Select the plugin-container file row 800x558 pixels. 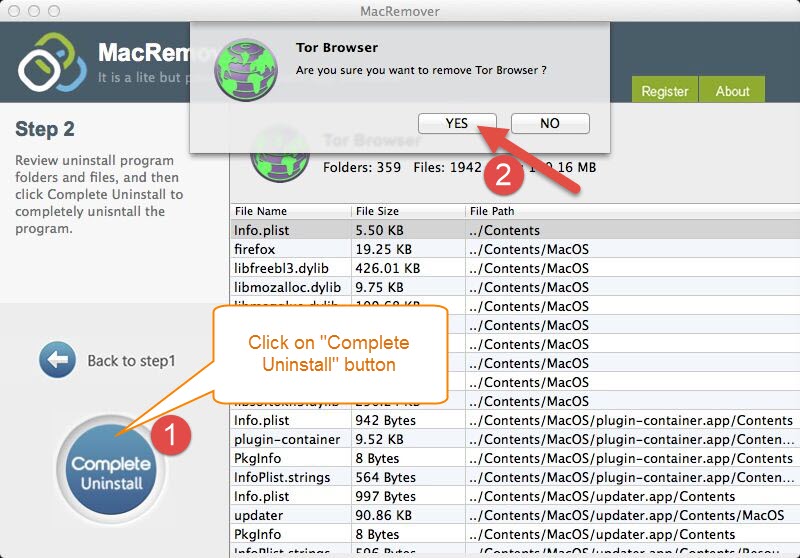pyautogui.click(x=515, y=439)
